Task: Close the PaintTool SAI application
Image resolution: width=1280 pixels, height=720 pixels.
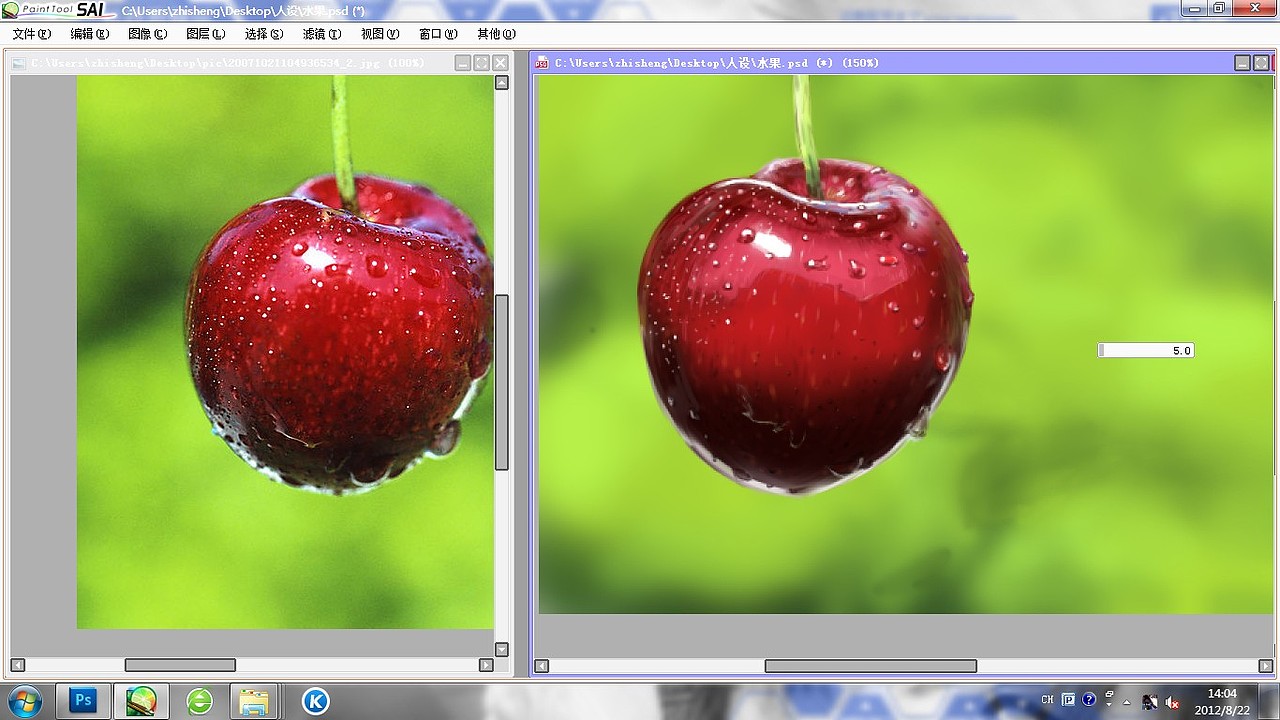Action: point(1254,8)
